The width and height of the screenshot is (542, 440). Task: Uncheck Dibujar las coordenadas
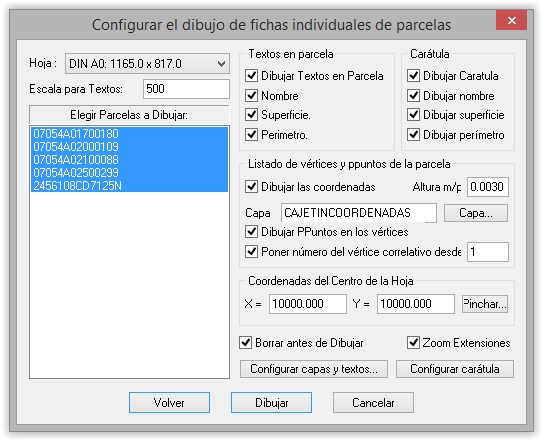[x=251, y=187]
